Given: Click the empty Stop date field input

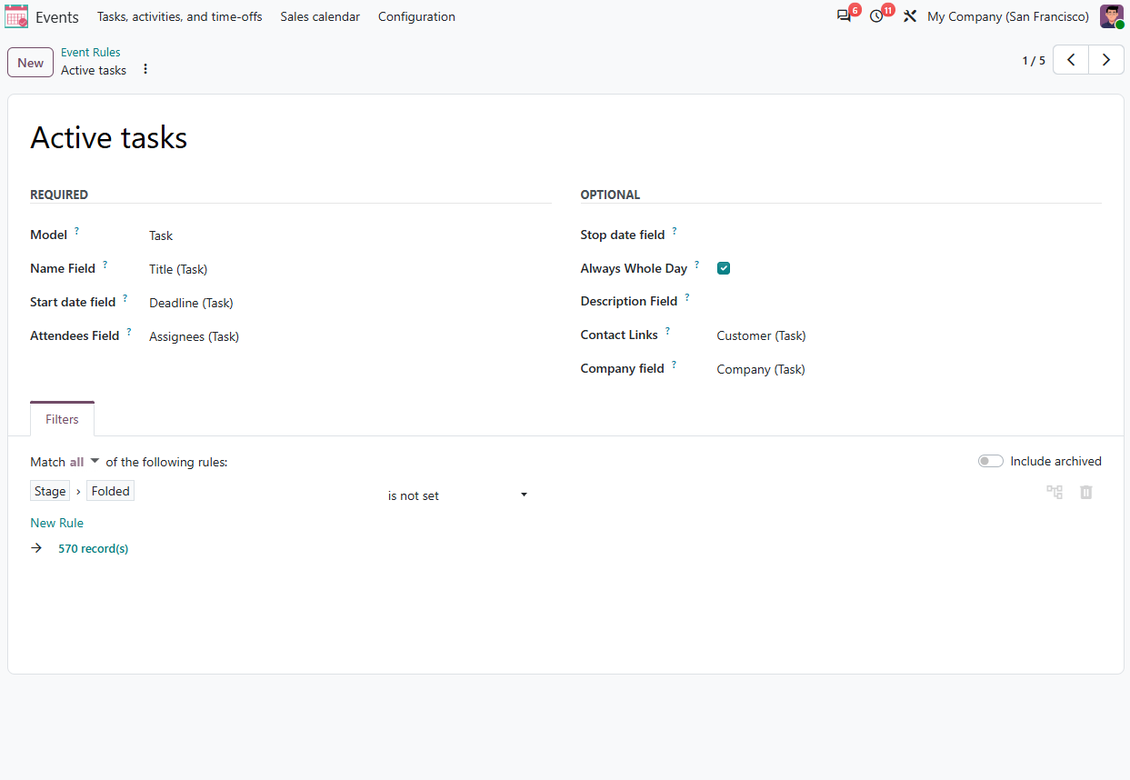Looking at the screenshot, I should (x=908, y=235).
